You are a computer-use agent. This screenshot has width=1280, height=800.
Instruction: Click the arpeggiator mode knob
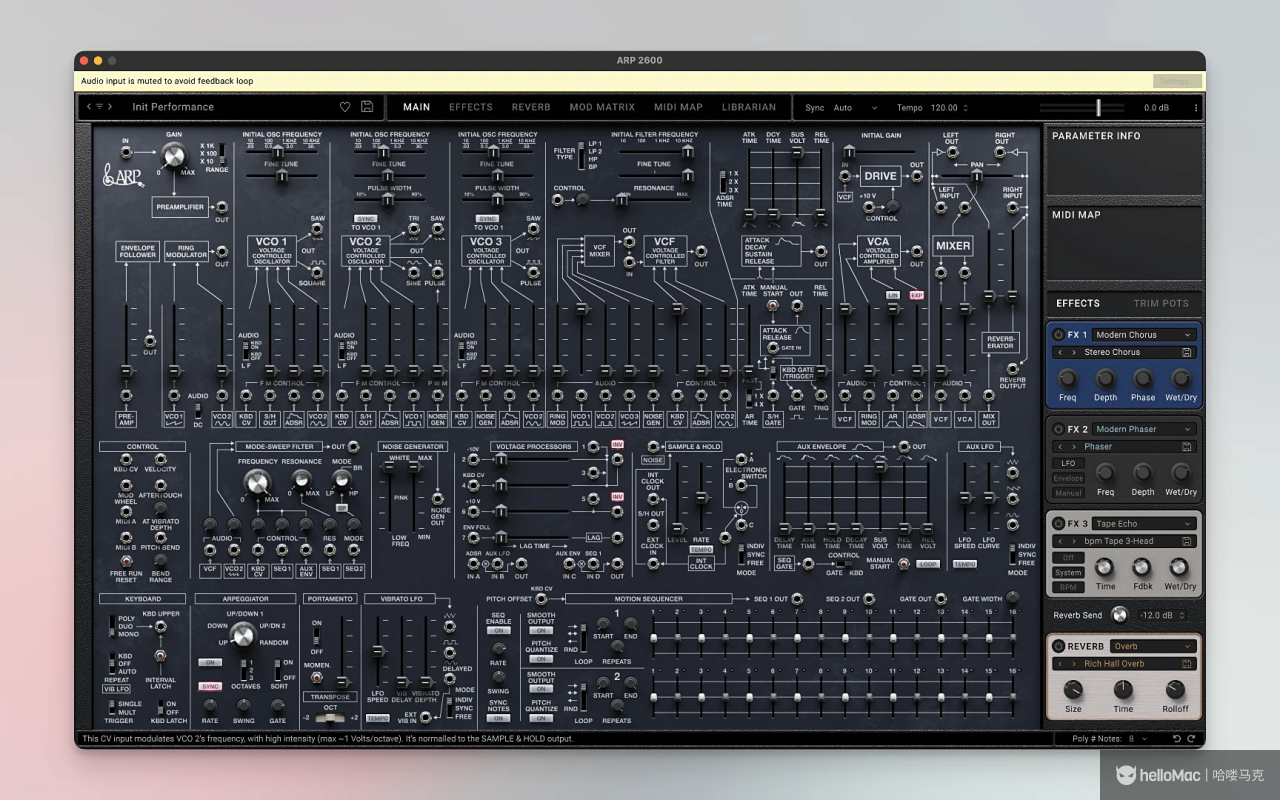243,634
